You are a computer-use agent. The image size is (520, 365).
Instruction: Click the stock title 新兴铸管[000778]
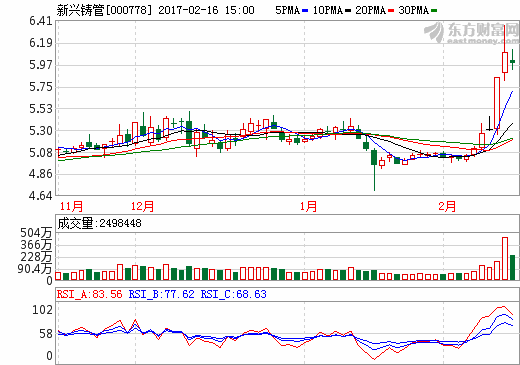(x=104, y=10)
